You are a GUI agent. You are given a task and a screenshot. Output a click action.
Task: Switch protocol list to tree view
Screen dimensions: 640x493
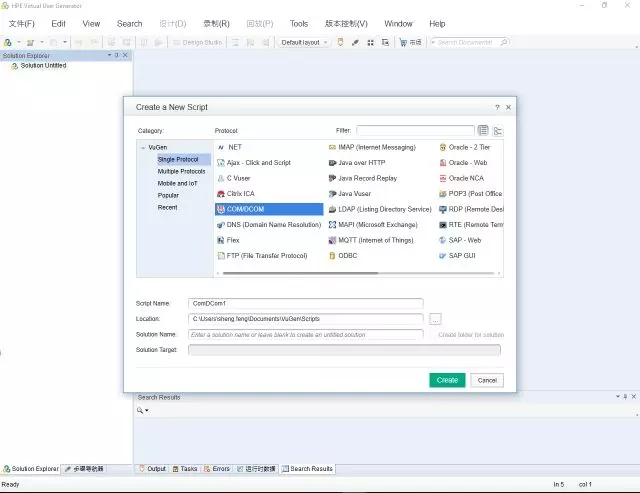point(498,131)
